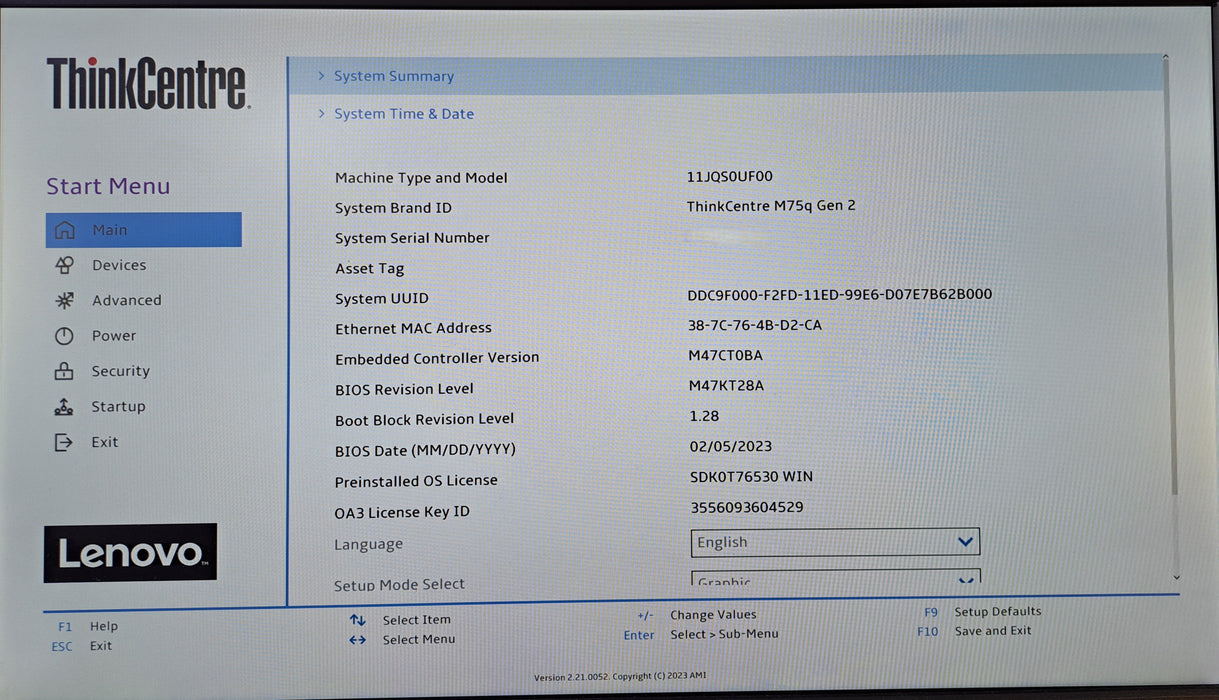Viewport: 1219px width, 700px height.
Task: Select the Power icon in sidebar
Action: (x=64, y=336)
